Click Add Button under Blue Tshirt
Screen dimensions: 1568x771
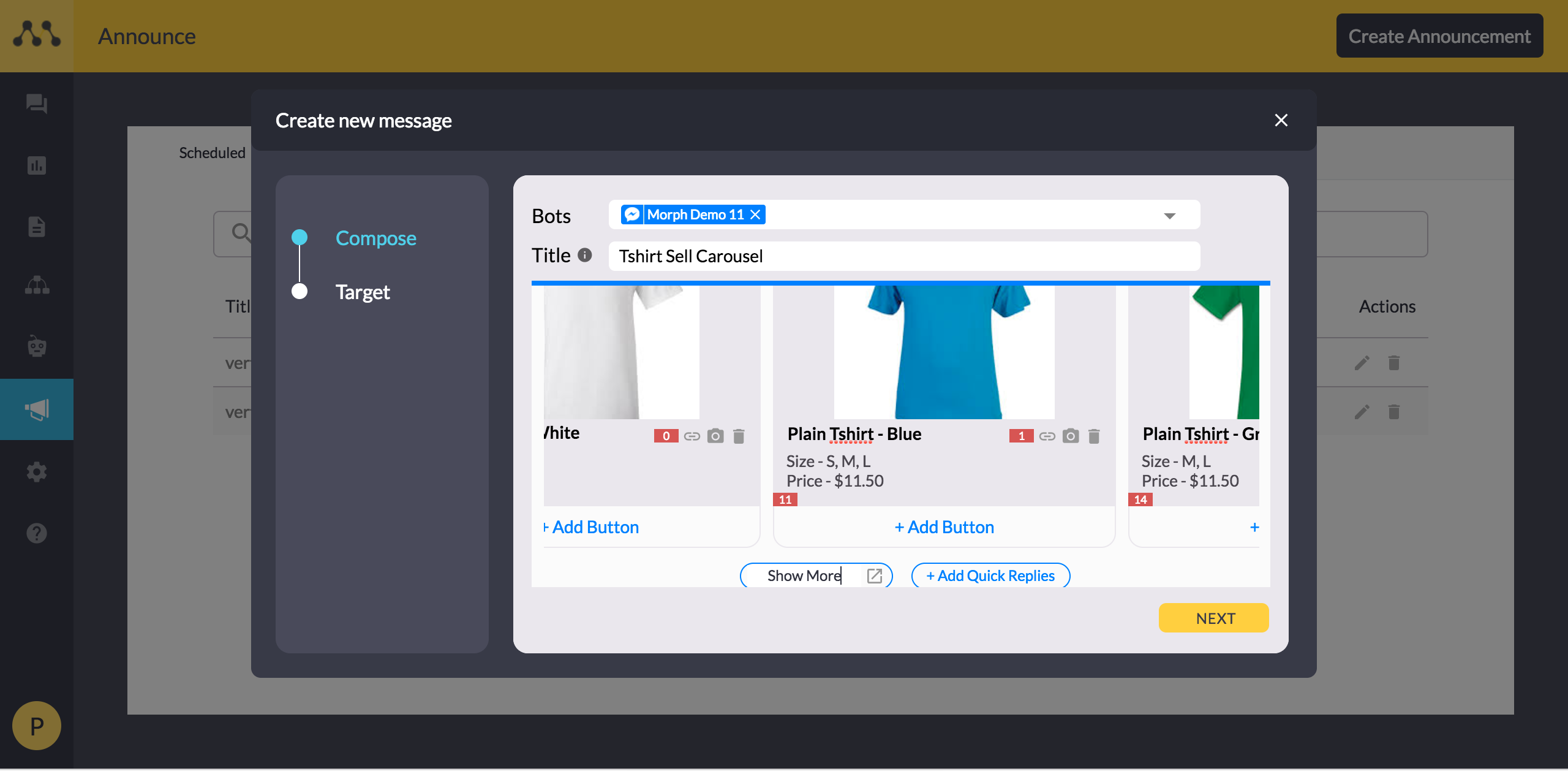pyautogui.click(x=944, y=527)
